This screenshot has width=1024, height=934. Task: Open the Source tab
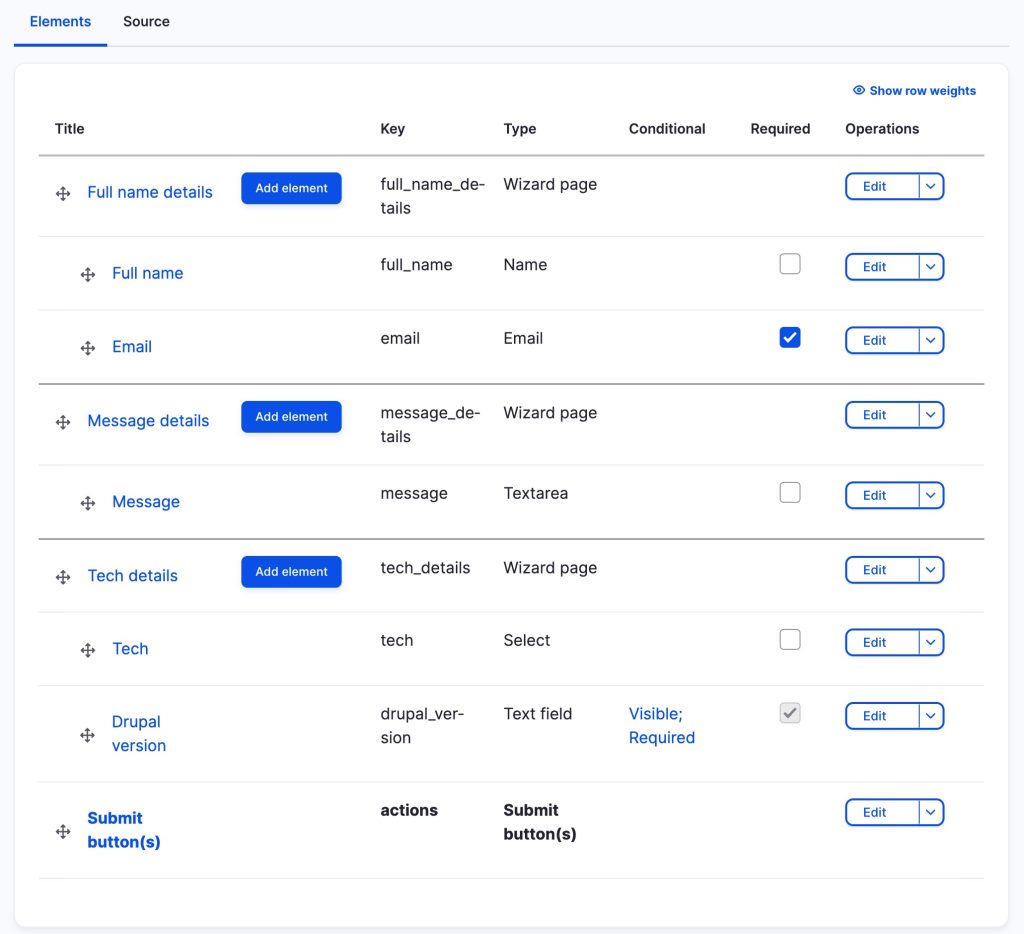(x=146, y=22)
